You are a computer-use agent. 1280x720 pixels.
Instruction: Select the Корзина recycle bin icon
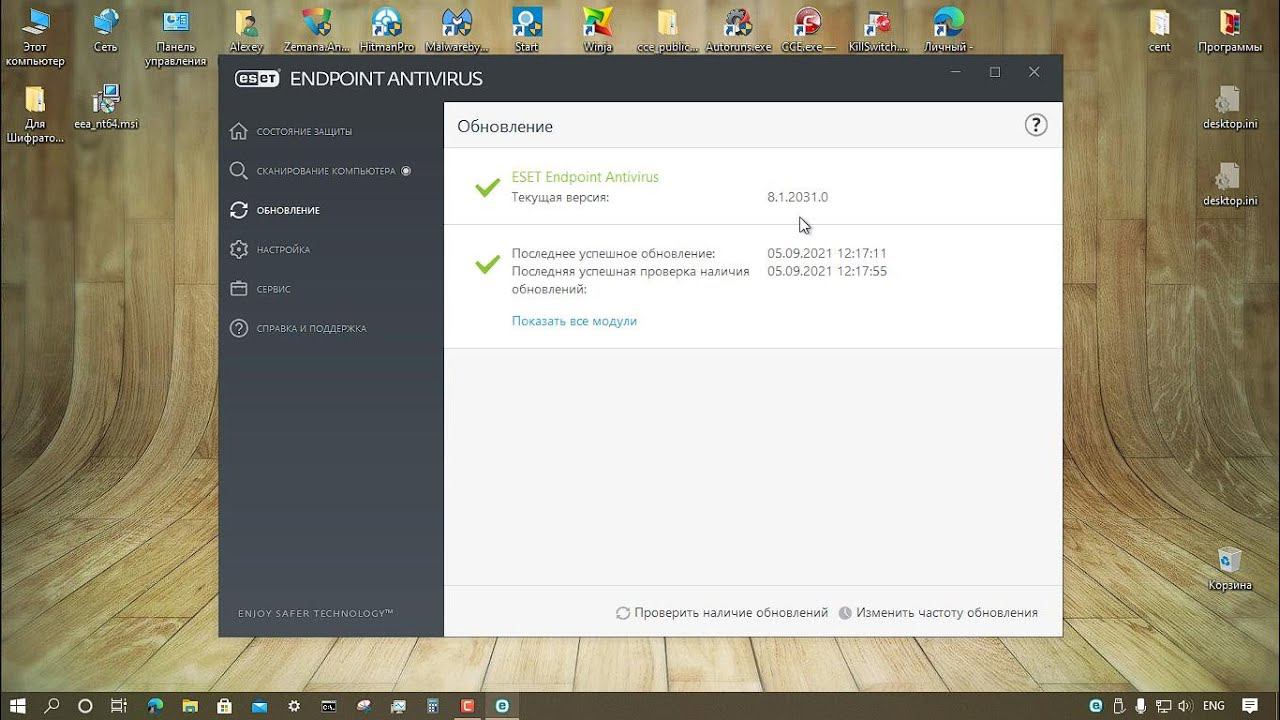tap(1229, 568)
